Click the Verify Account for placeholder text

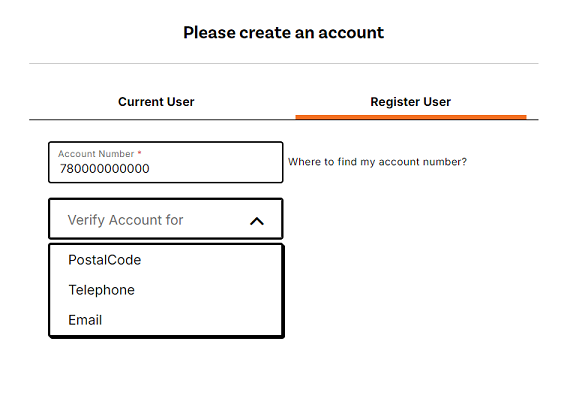coord(125,220)
